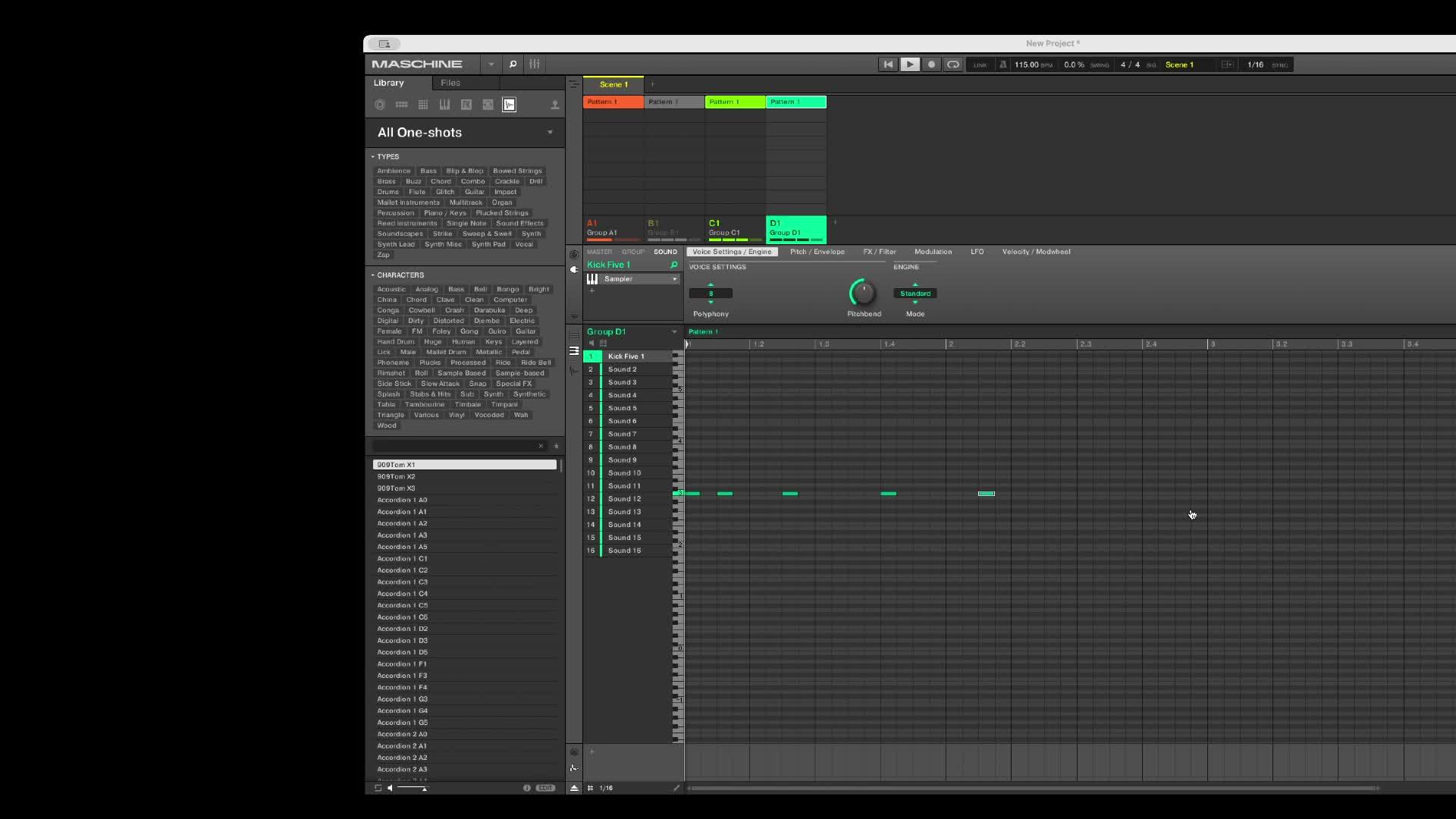Select the Projects file-type icon
Screen dimensions: 1456x819
(380, 105)
